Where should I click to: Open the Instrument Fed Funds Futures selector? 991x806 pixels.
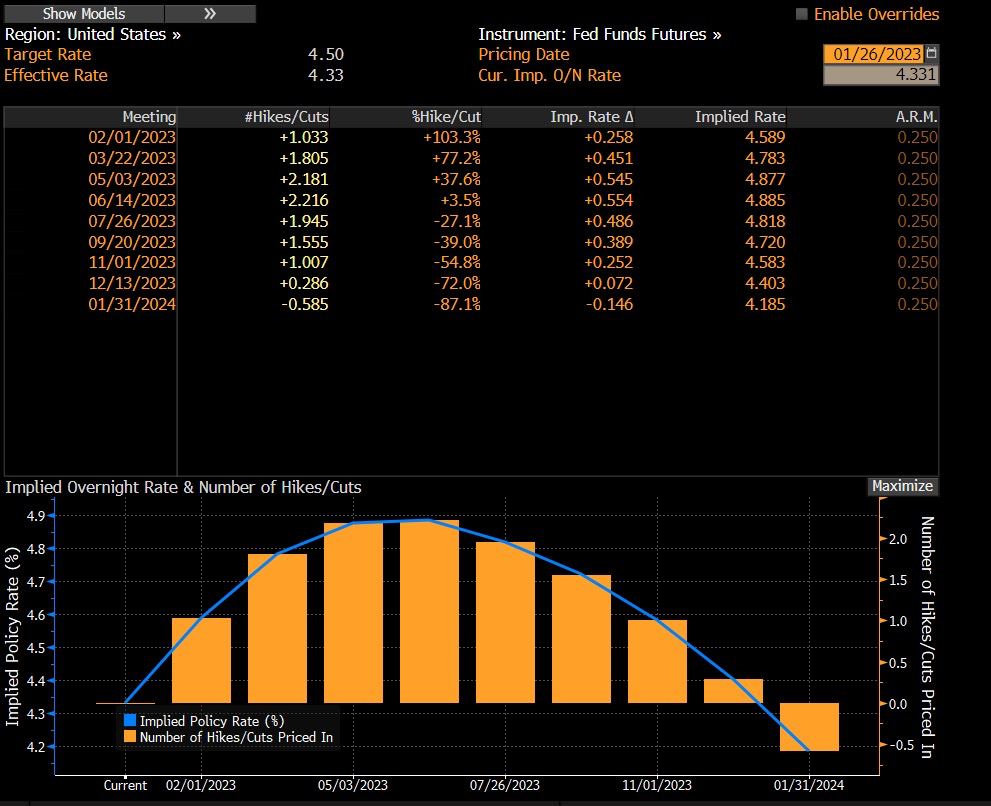pyautogui.click(x=600, y=34)
